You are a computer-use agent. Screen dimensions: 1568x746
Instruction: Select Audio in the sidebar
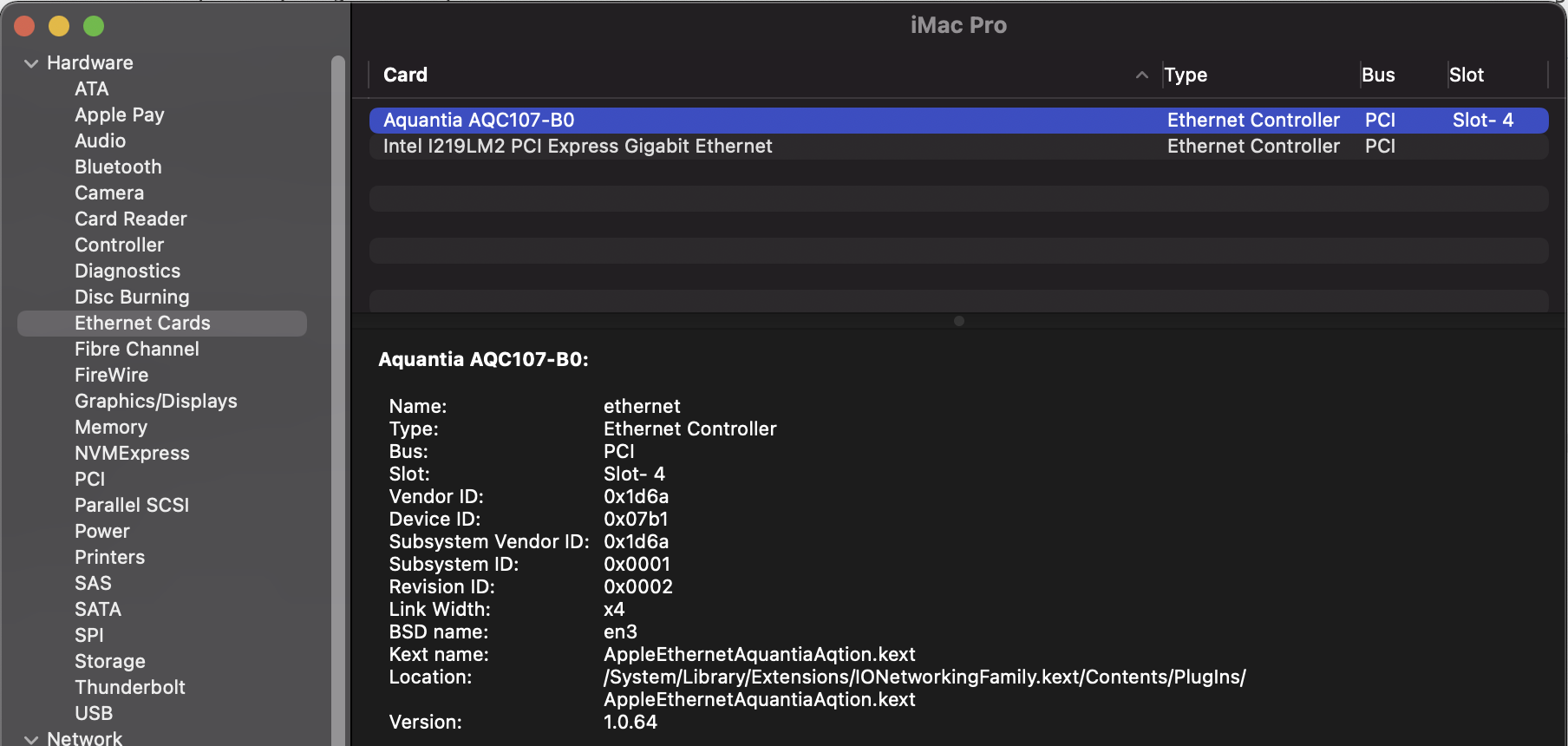[100, 141]
